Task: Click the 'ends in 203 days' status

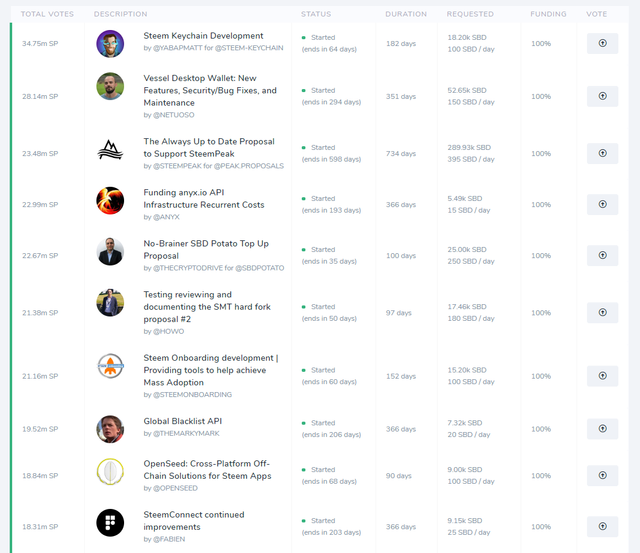Action: [x=331, y=533]
